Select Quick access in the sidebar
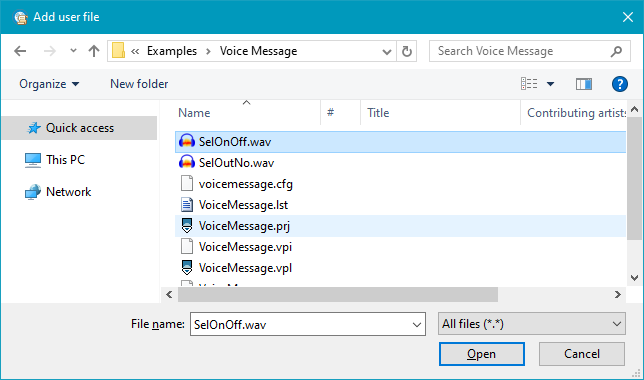 (x=80, y=128)
